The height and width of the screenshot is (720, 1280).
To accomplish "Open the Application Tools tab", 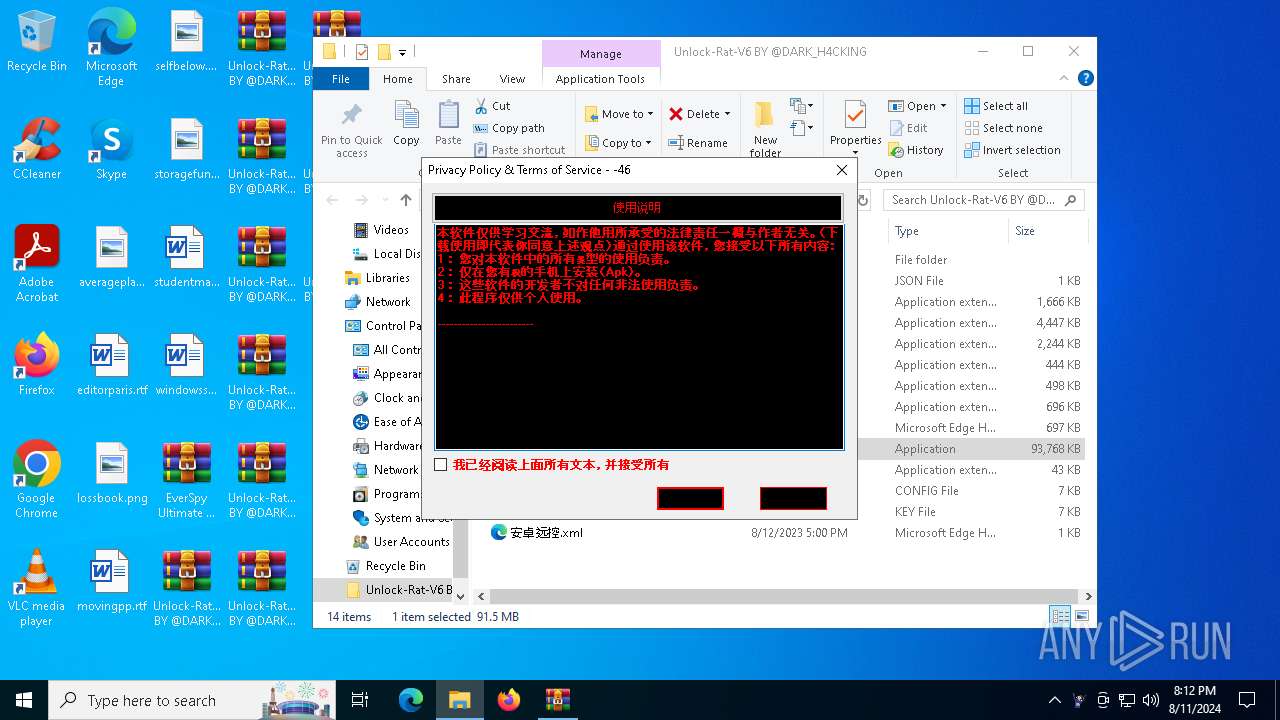I will point(600,79).
